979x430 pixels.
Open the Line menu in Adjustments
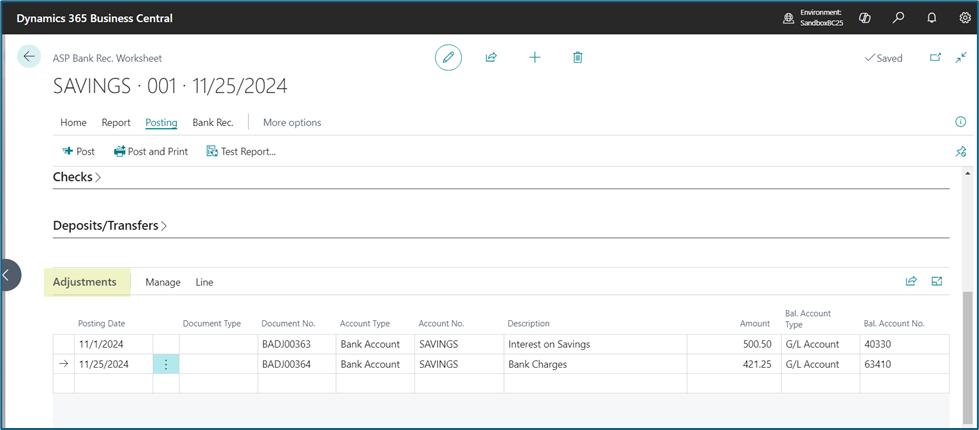[204, 282]
